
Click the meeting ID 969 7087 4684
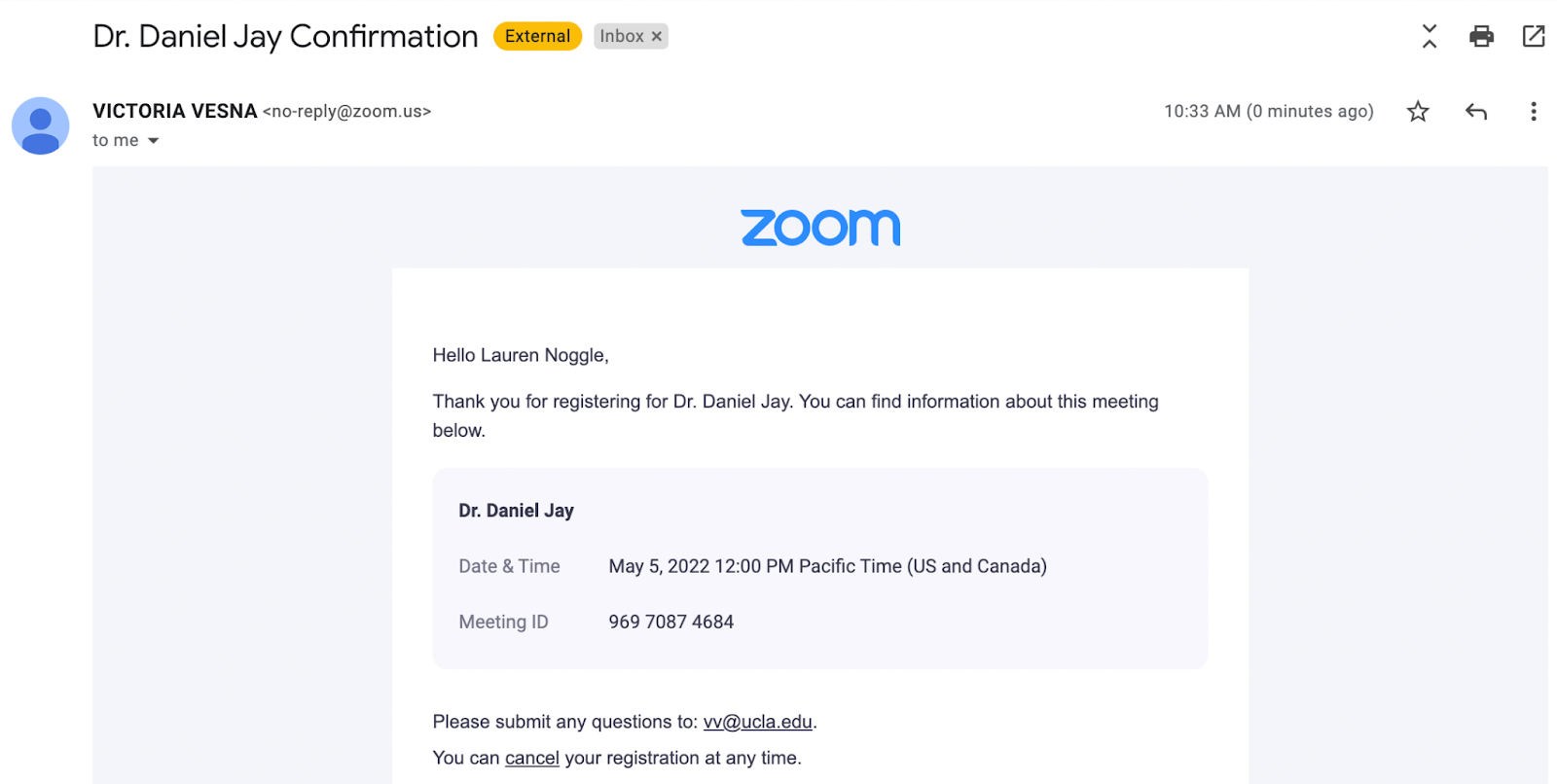pos(671,622)
